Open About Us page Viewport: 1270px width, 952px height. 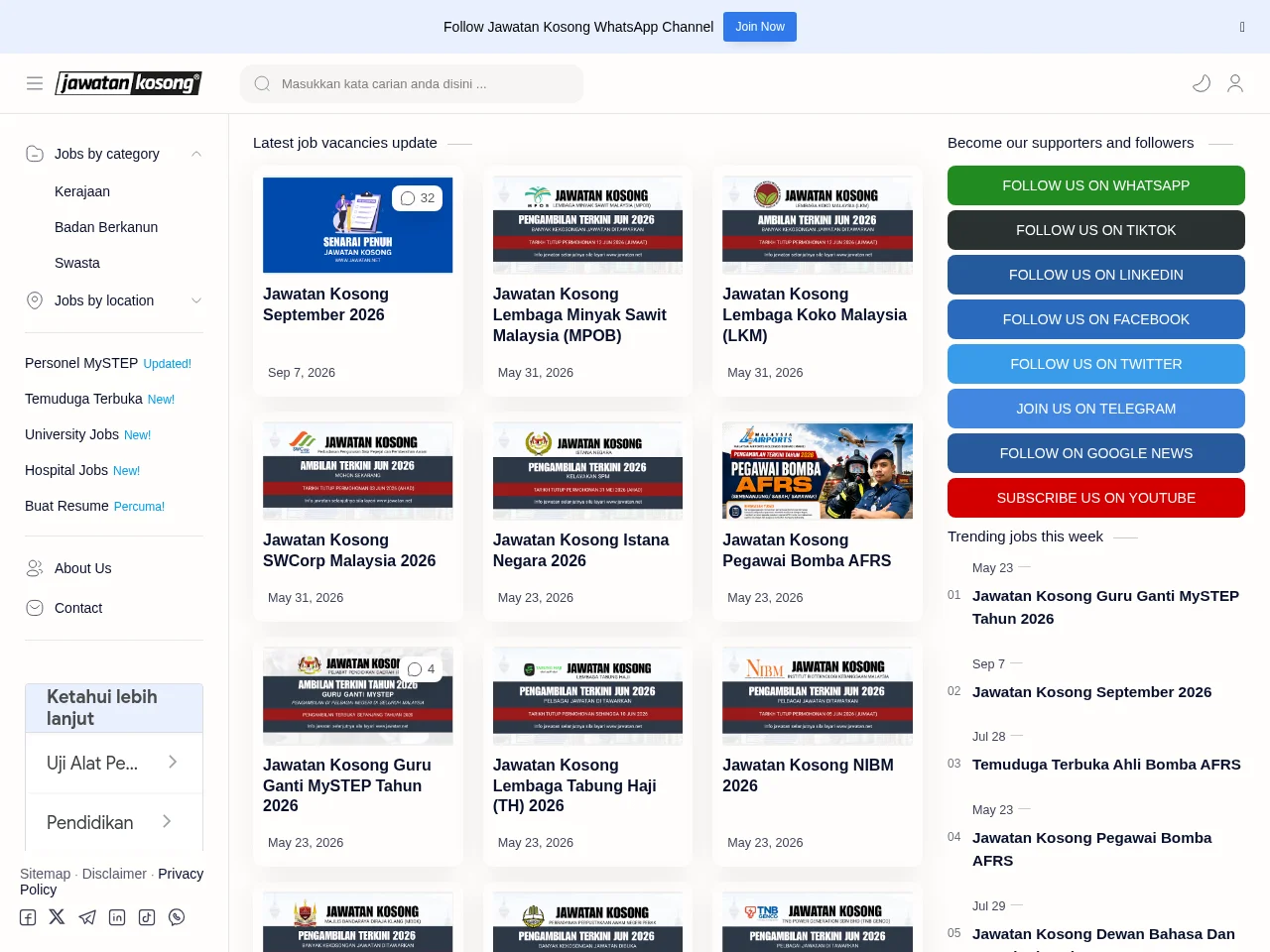click(x=83, y=568)
